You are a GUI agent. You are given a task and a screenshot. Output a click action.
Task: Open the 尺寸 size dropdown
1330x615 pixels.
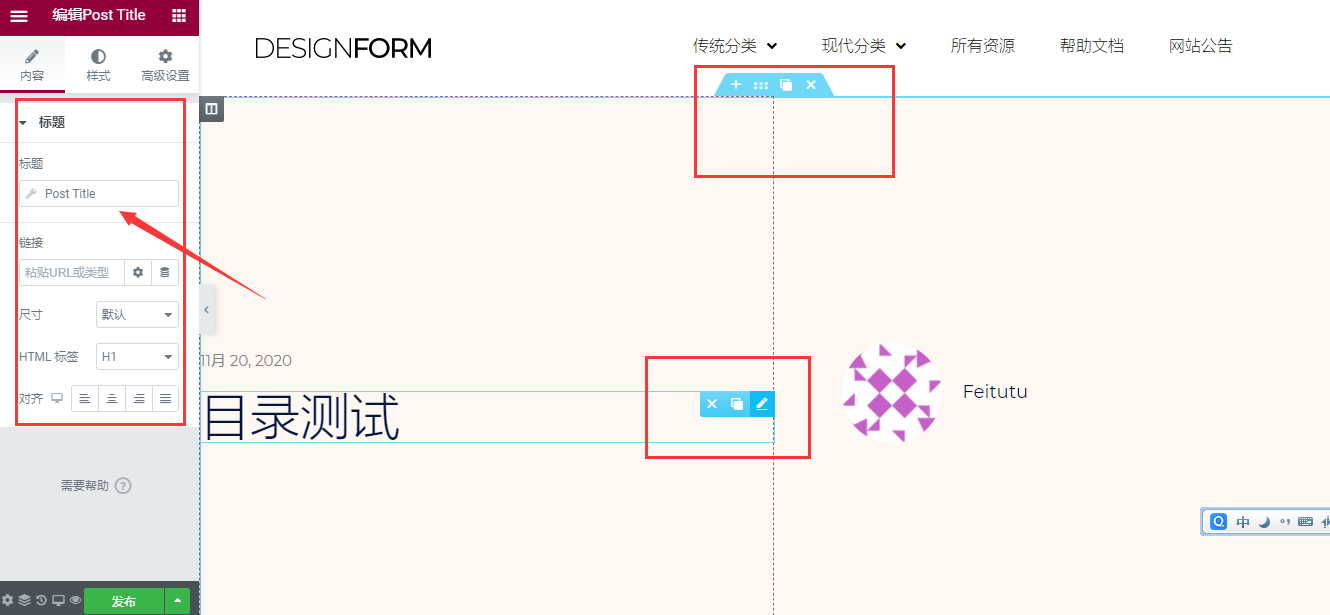(137, 314)
